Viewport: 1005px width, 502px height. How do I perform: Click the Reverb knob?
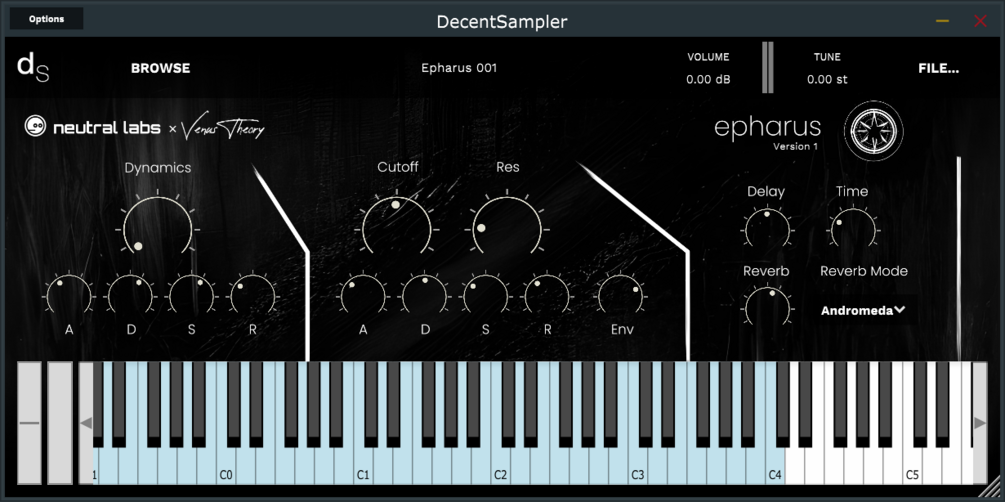coord(766,306)
